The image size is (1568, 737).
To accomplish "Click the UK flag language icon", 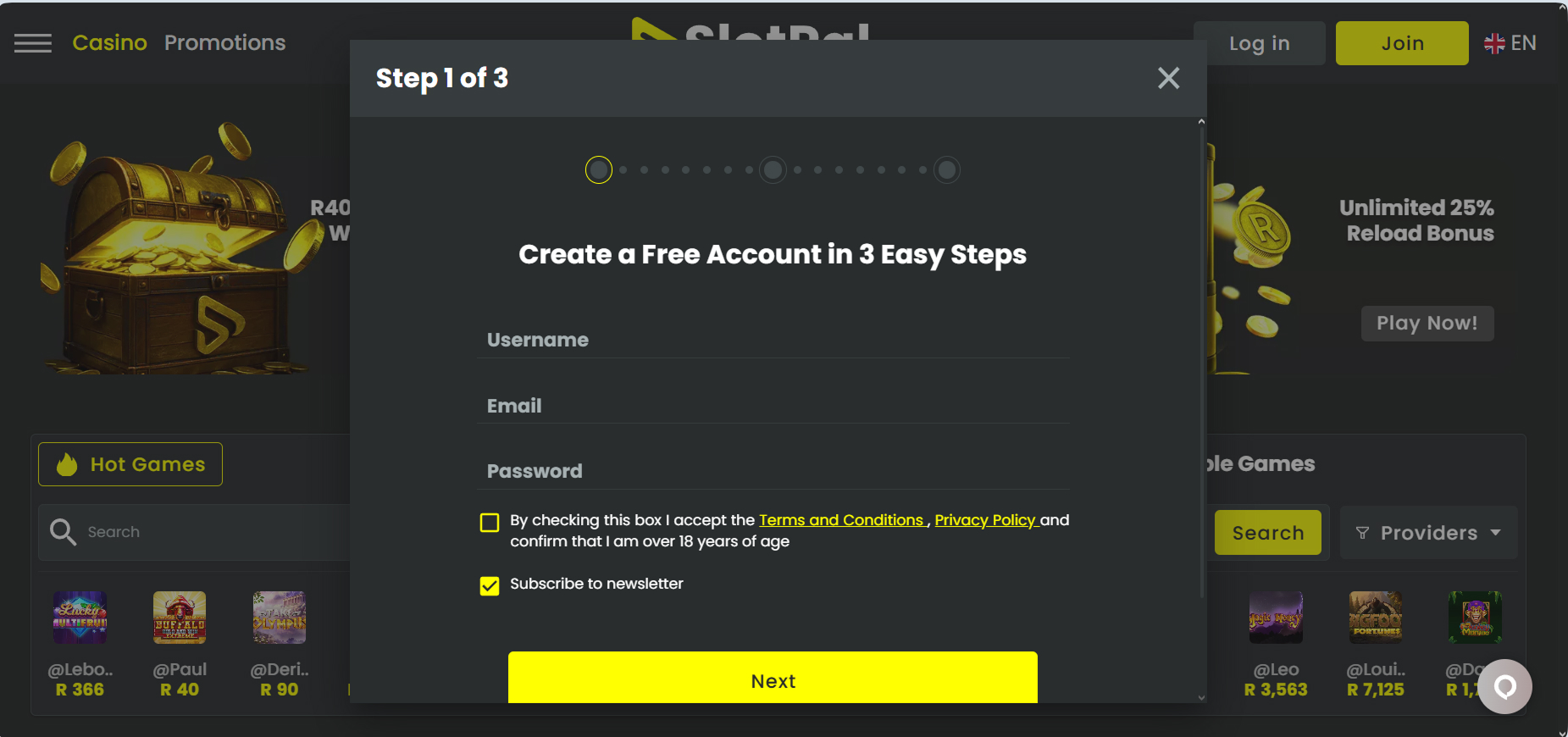I will click(1493, 43).
